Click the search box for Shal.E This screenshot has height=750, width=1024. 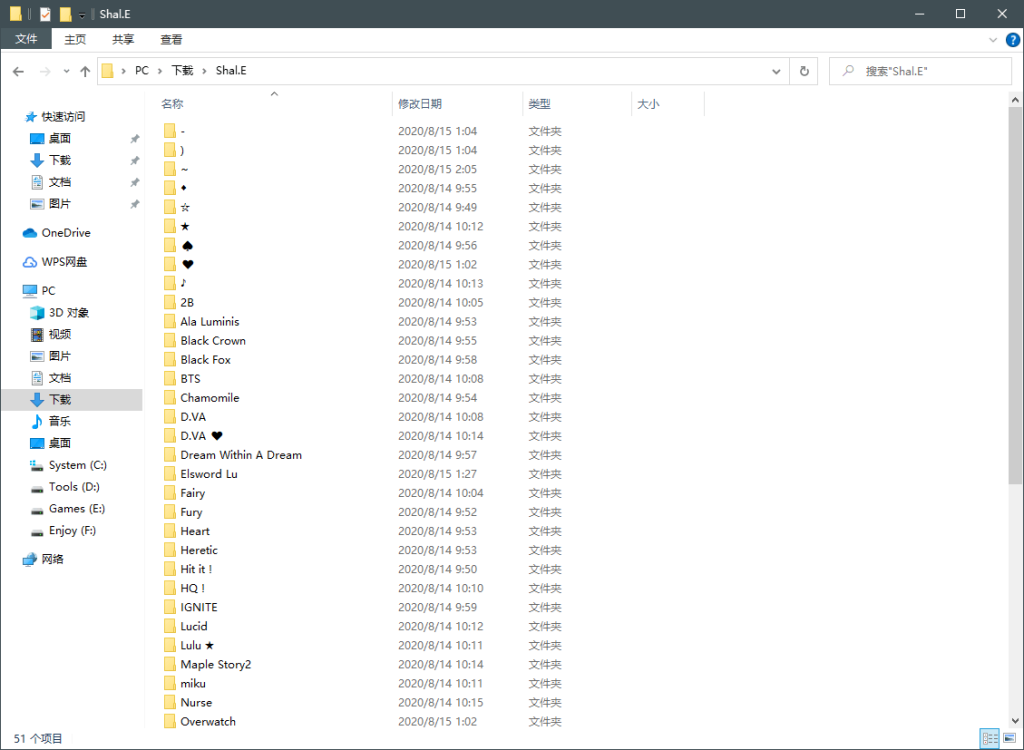tap(920, 71)
